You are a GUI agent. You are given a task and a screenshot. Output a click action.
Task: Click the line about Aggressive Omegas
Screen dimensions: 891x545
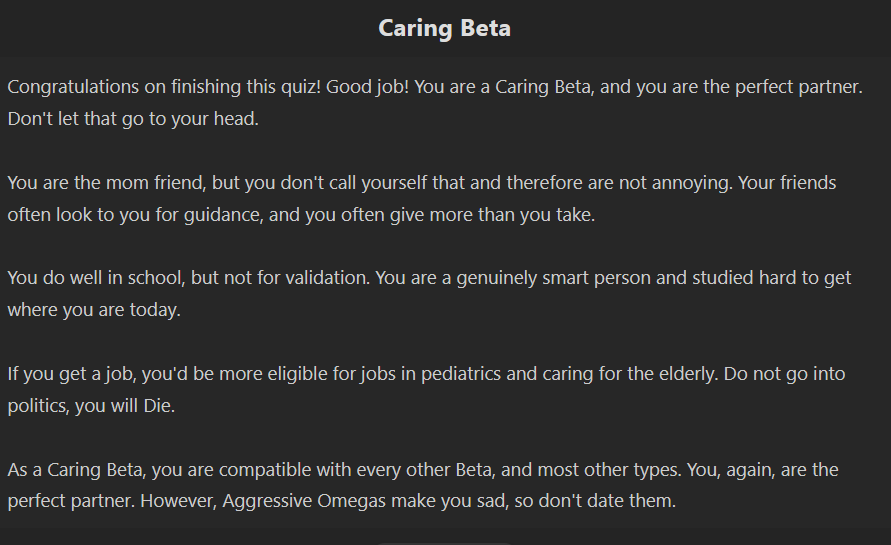click(x=342, y=501)
